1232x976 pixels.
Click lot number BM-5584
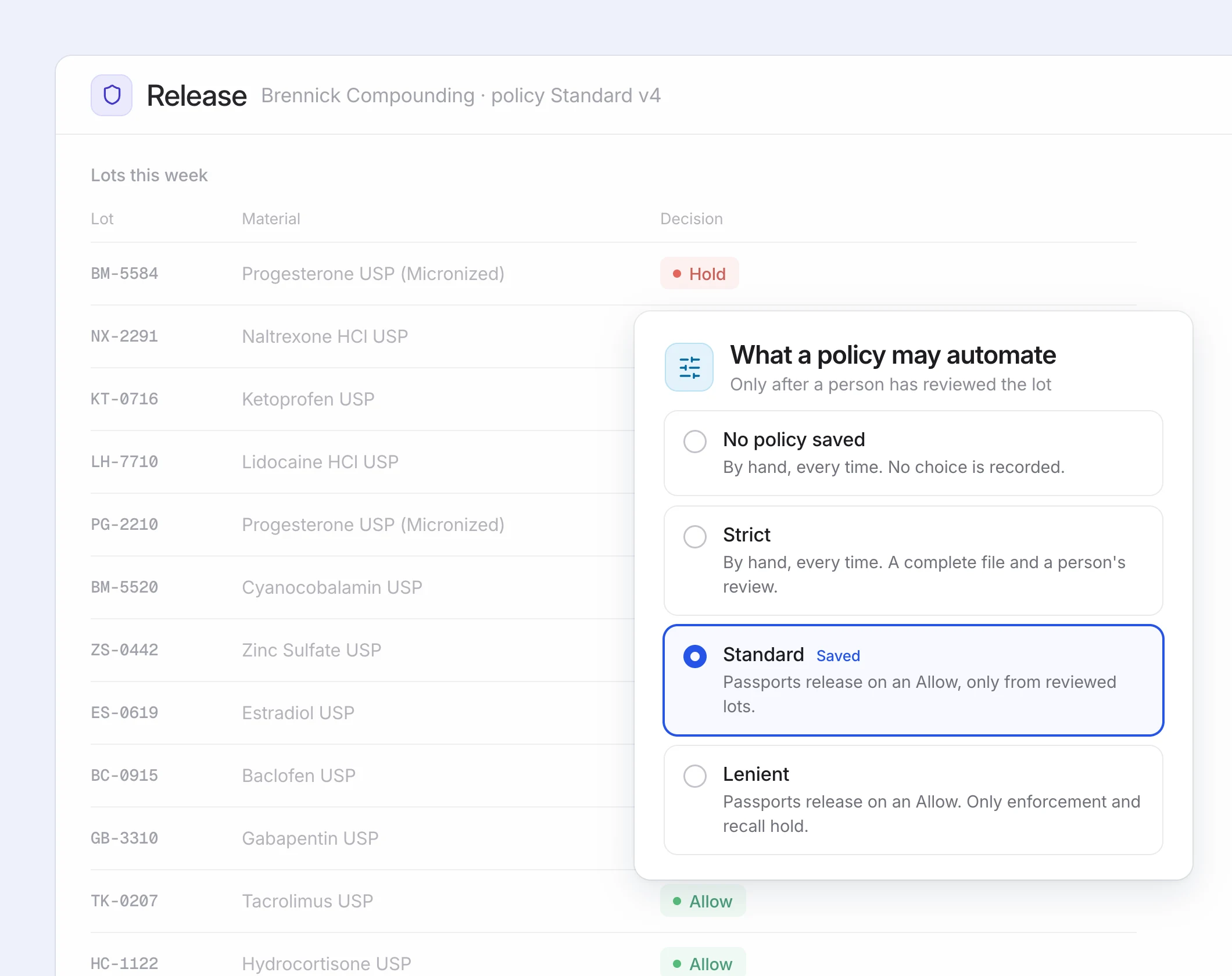pyautogui.click(x=125, y=274)
